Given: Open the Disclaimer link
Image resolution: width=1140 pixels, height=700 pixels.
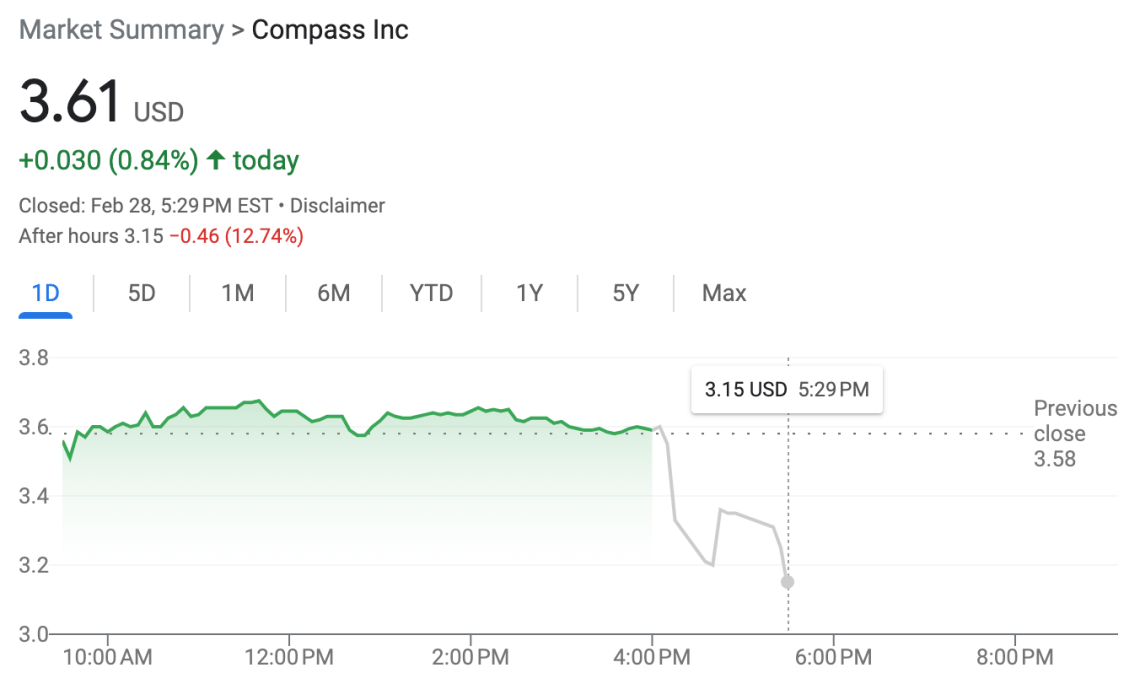Looking at the screenshot, I should pyautogui.click(x=337, y=206).
